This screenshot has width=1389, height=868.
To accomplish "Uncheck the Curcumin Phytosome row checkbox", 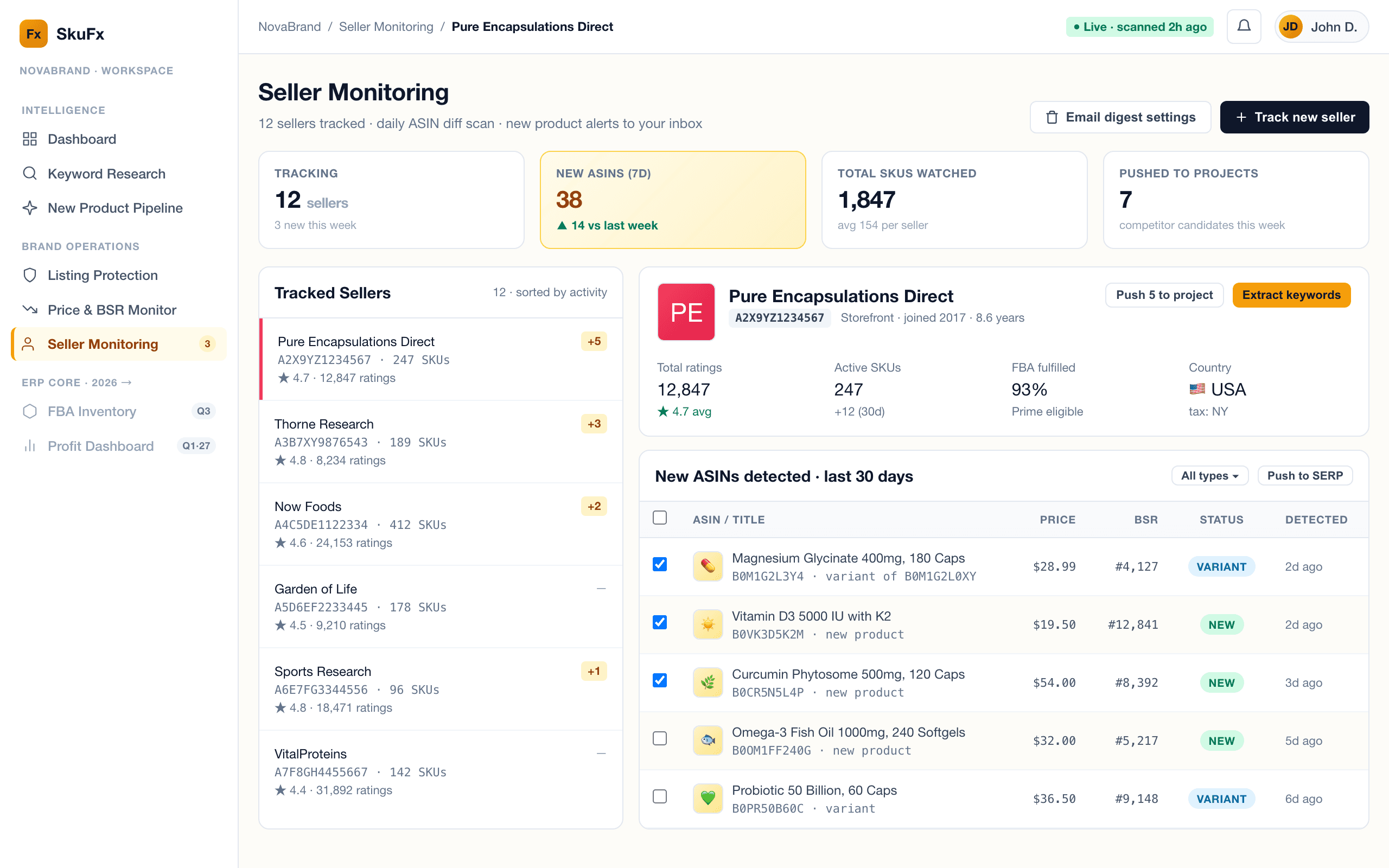I will coord(660,680).
